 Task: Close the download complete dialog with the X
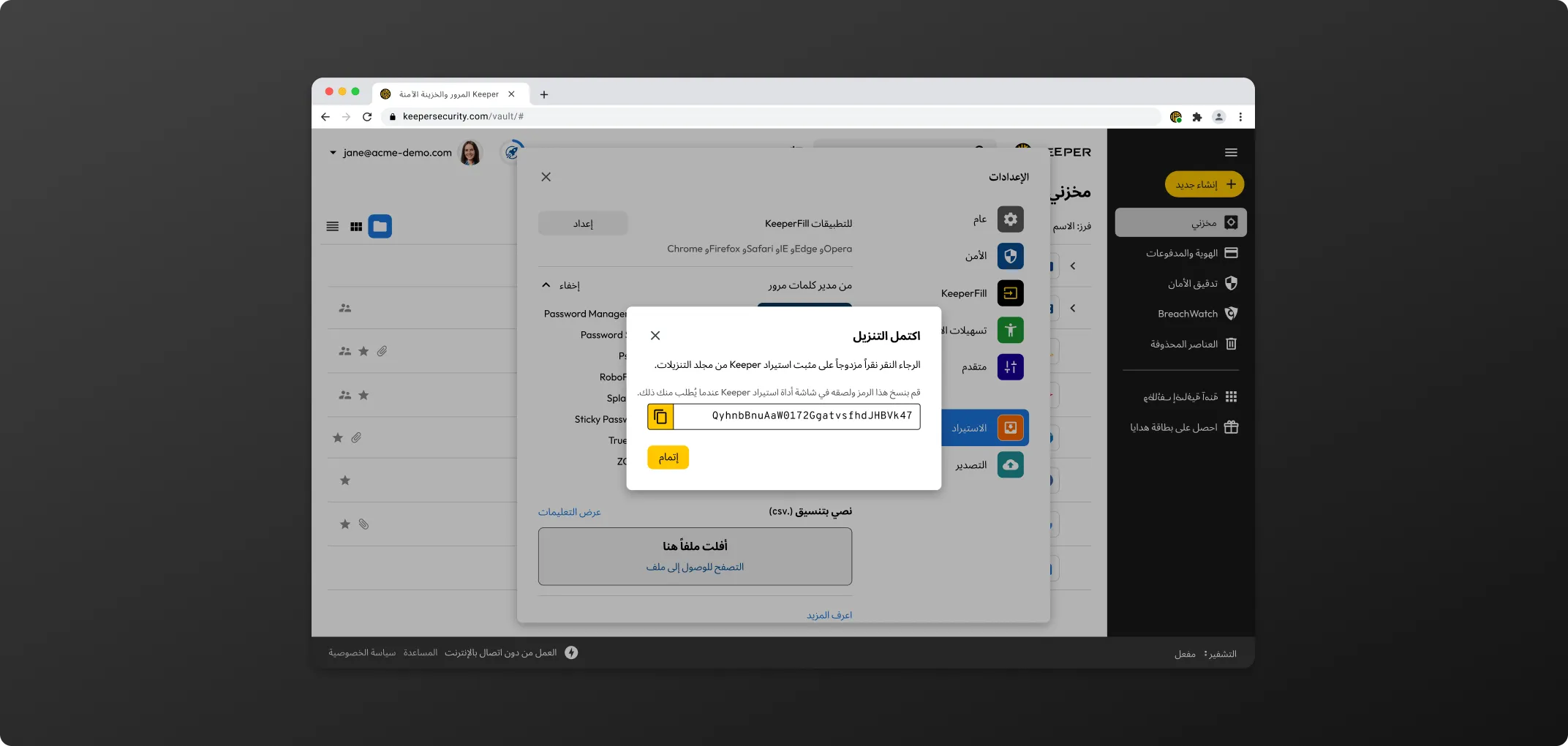[x=655, y=336]
